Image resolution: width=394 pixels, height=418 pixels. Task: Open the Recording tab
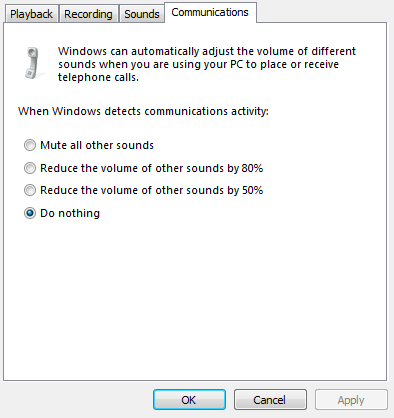[x=88, y=14]
